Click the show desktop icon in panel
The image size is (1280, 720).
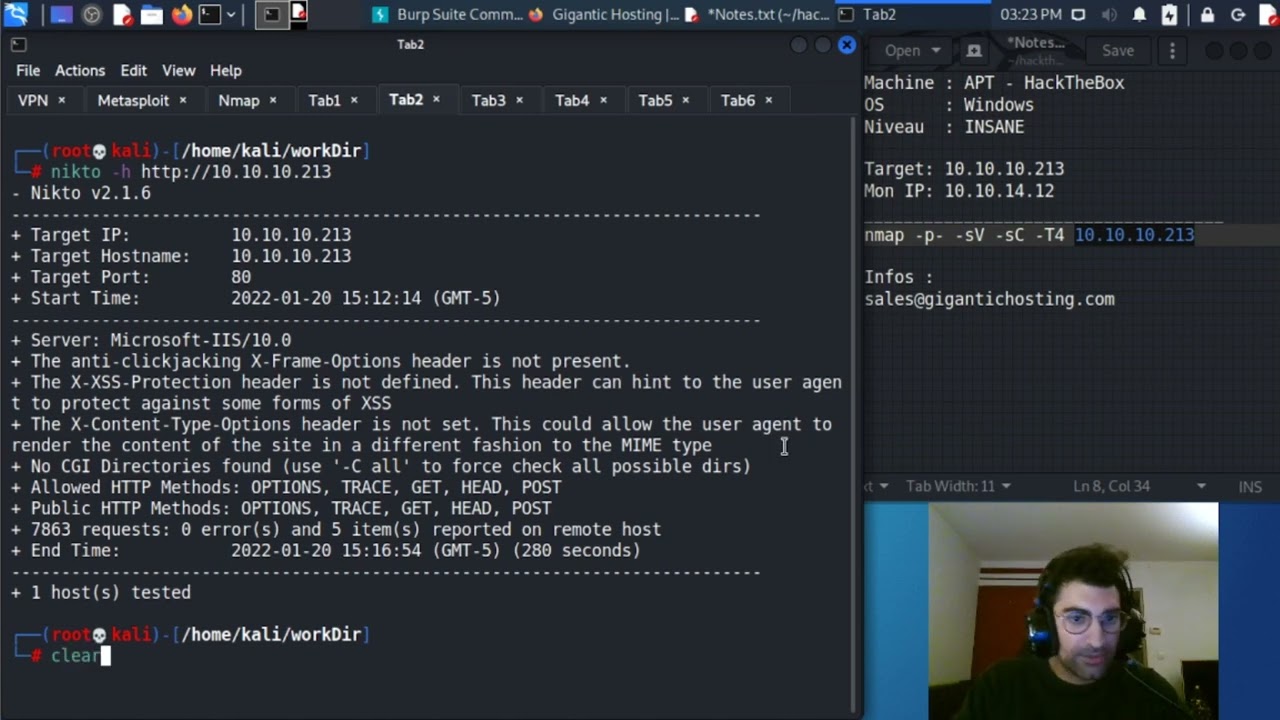coord(61,15)
